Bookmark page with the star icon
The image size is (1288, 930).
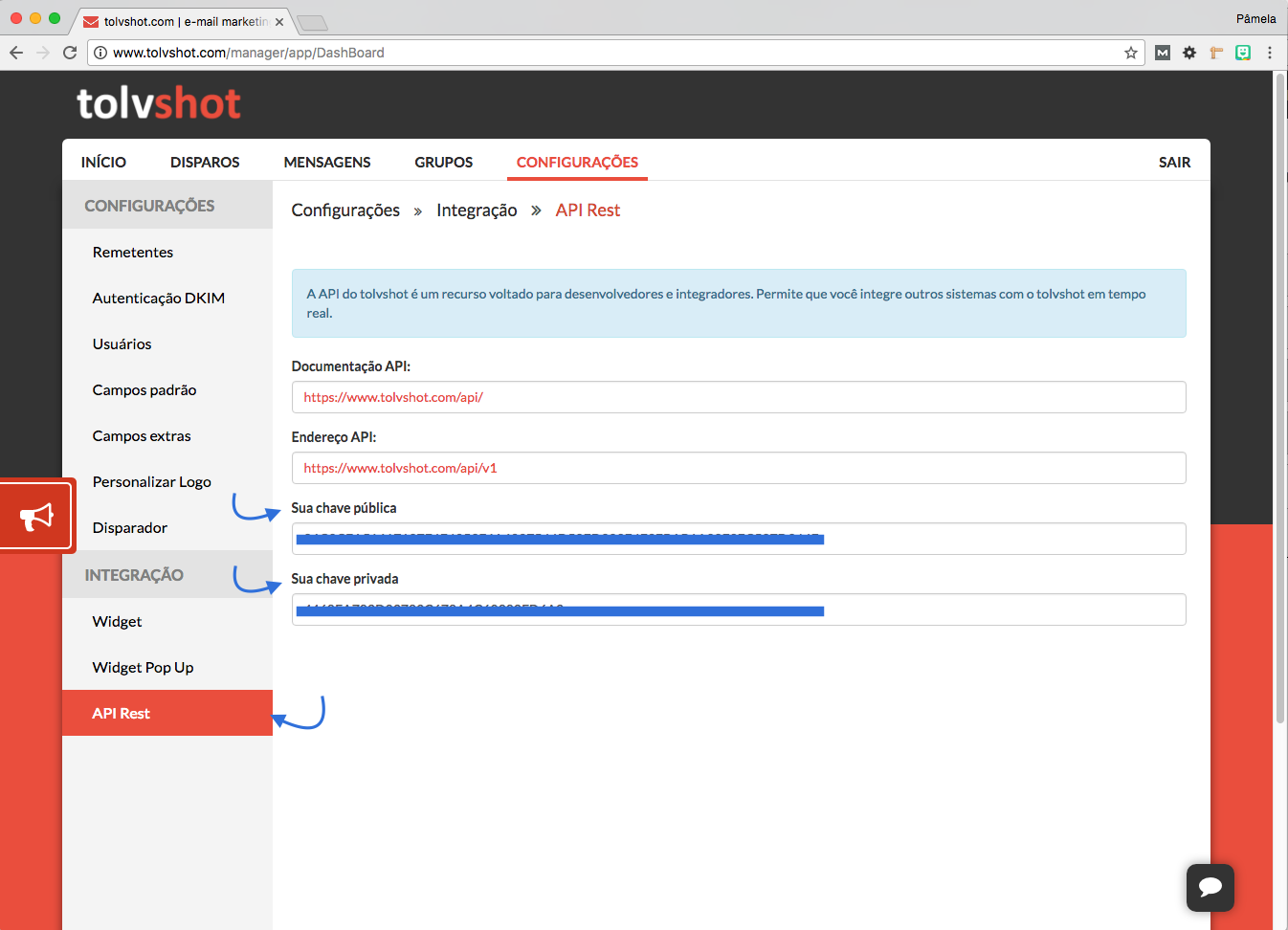pos(1131,53)
